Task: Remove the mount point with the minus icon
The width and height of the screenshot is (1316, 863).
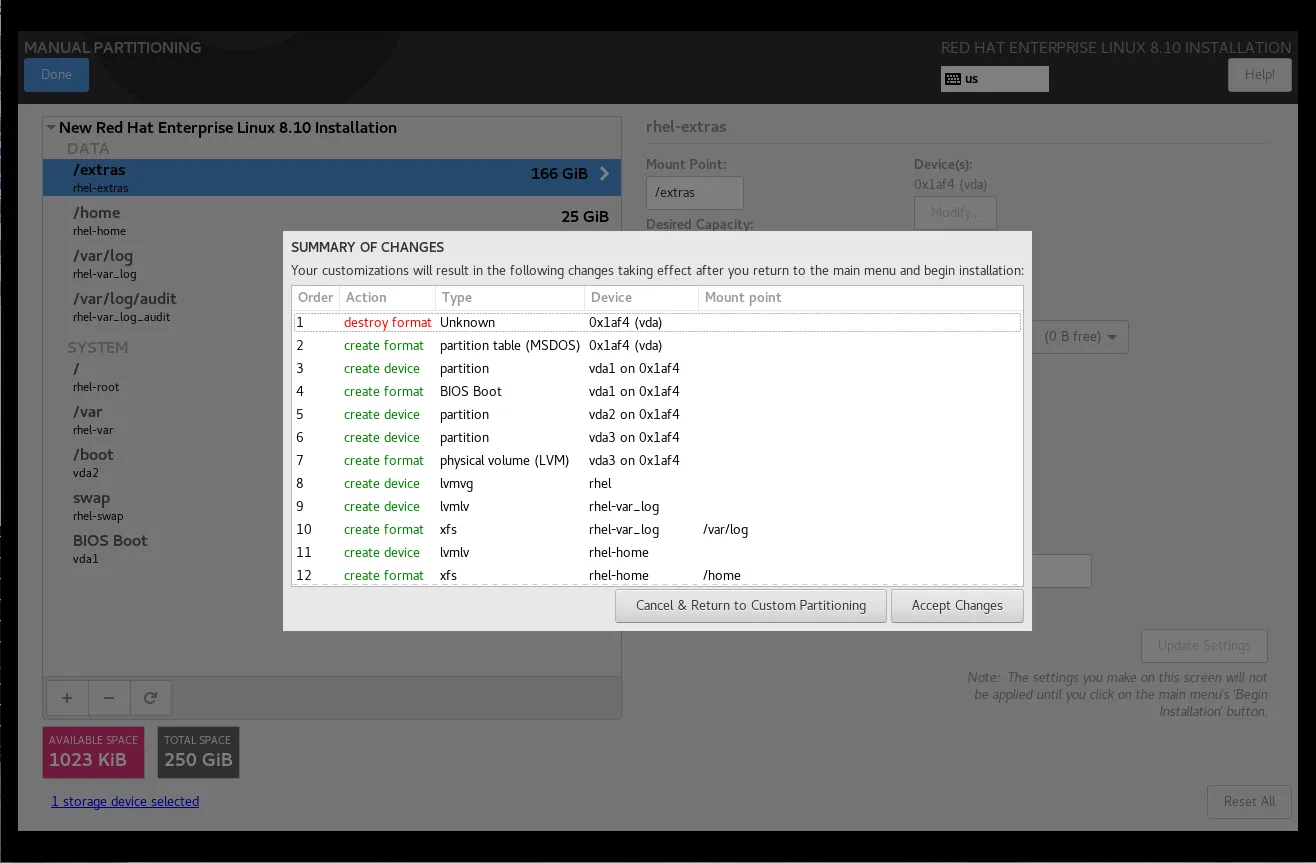Action: pos(109,698)
